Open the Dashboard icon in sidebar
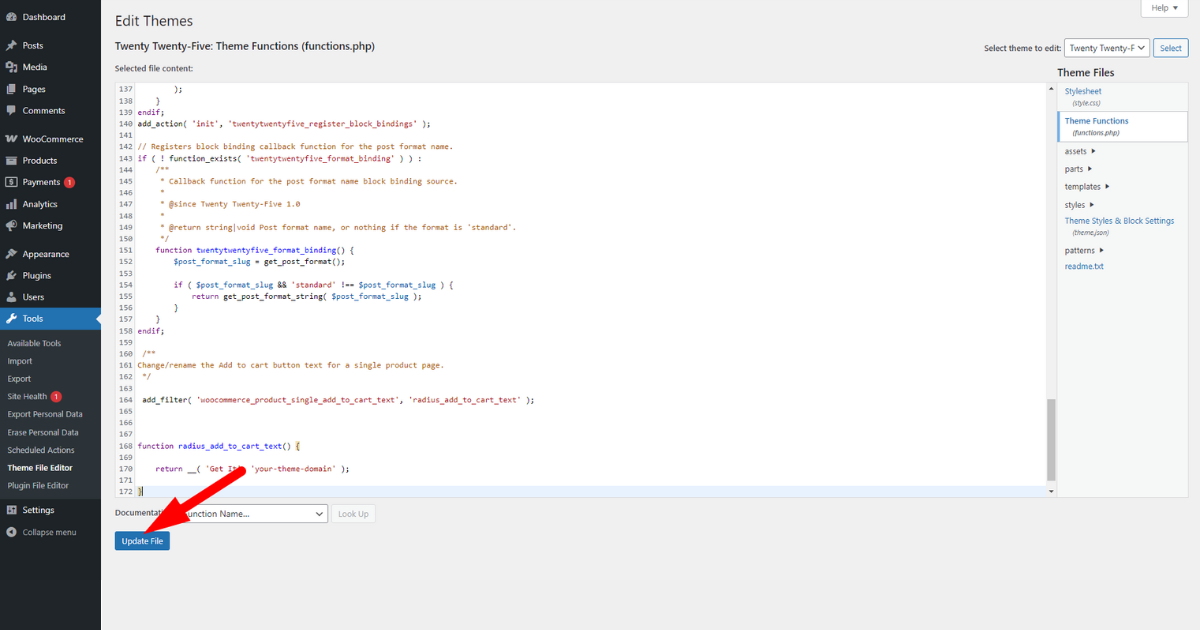 (x=11, y=17)
